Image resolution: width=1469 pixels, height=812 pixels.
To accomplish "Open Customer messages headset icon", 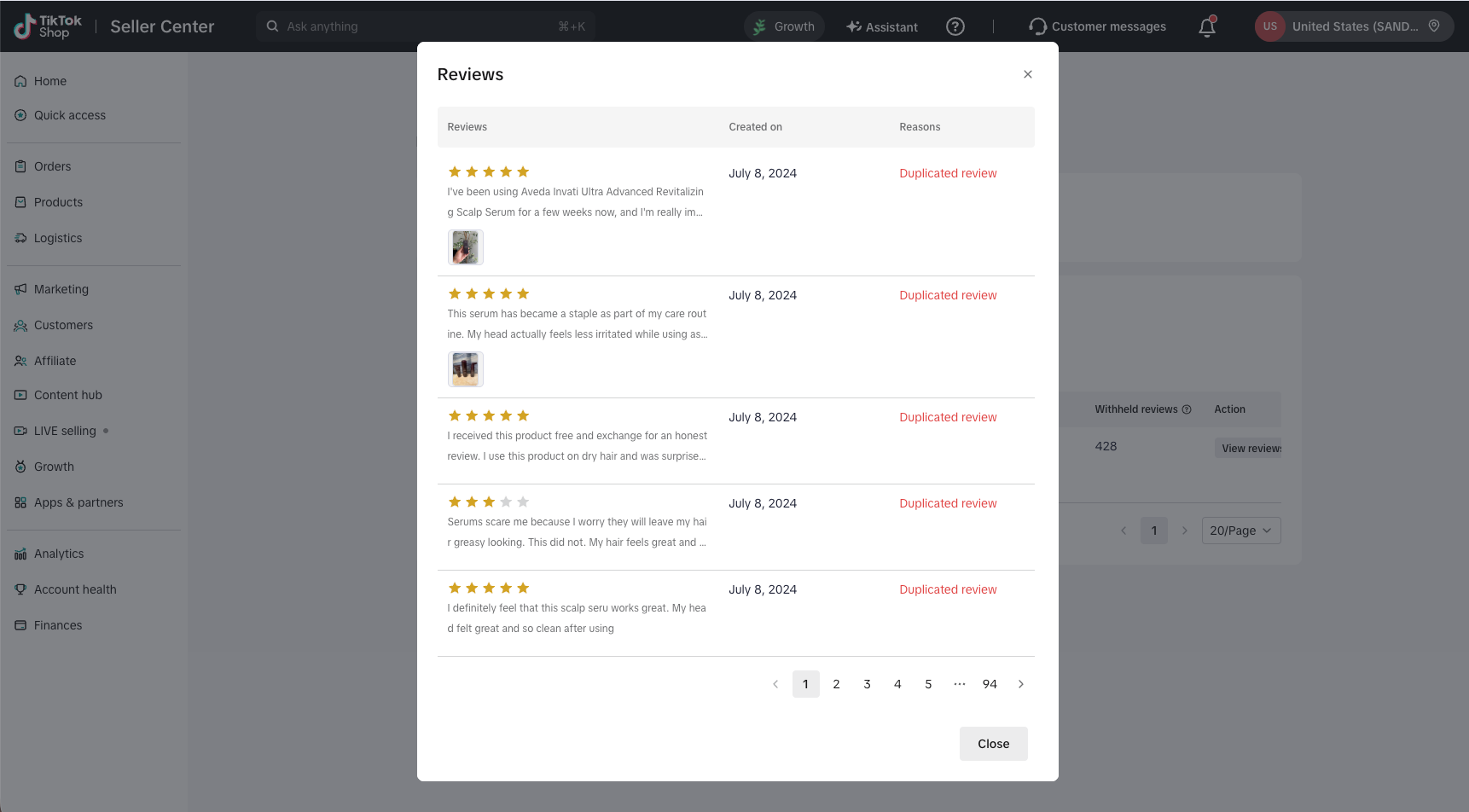I will pyautogui.click(x=1037, y=26).
